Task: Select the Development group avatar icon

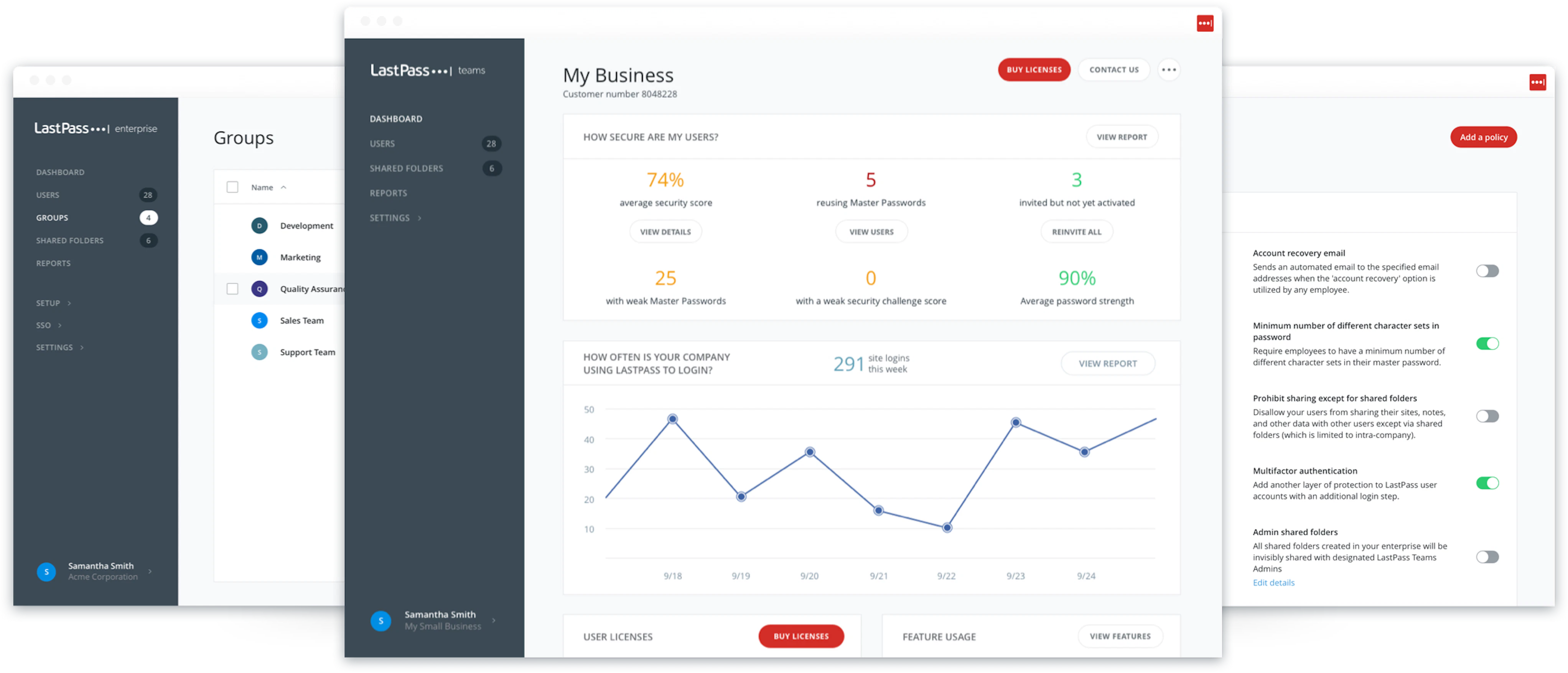Action: pyautogui.click(x=260, y=225)
